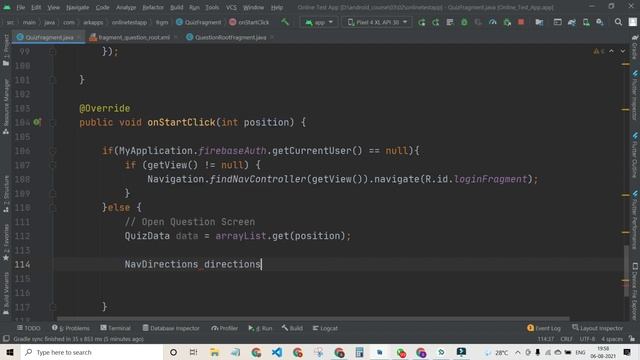
Task: Open the Database Inspector tool window
Action: pyautogui.click(x=171, y=328)
